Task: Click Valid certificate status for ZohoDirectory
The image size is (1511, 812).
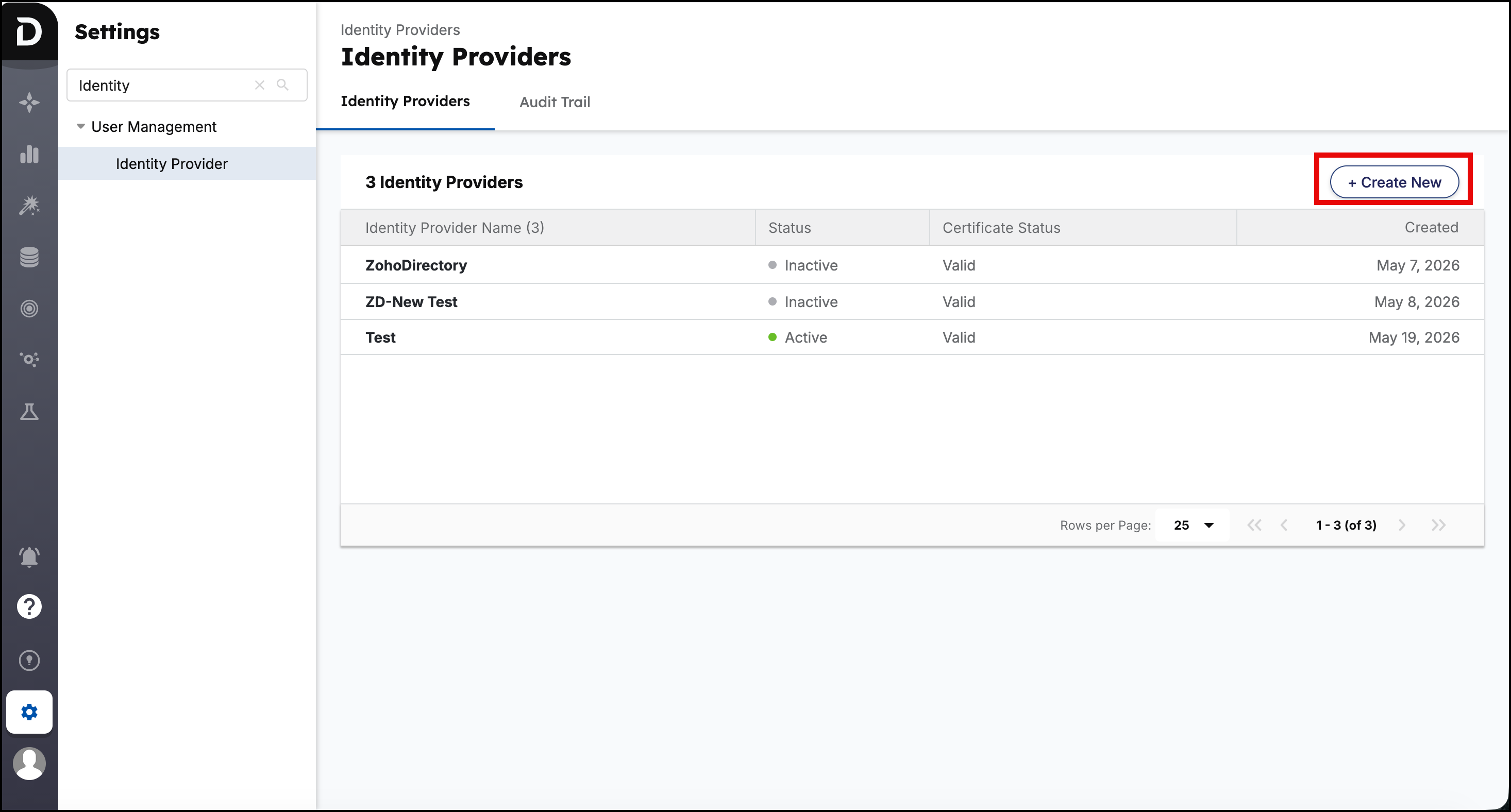Action: (959, 265)
